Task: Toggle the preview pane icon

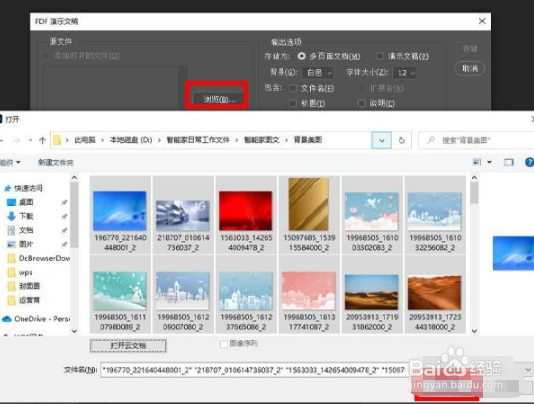Action: point(508,162)
